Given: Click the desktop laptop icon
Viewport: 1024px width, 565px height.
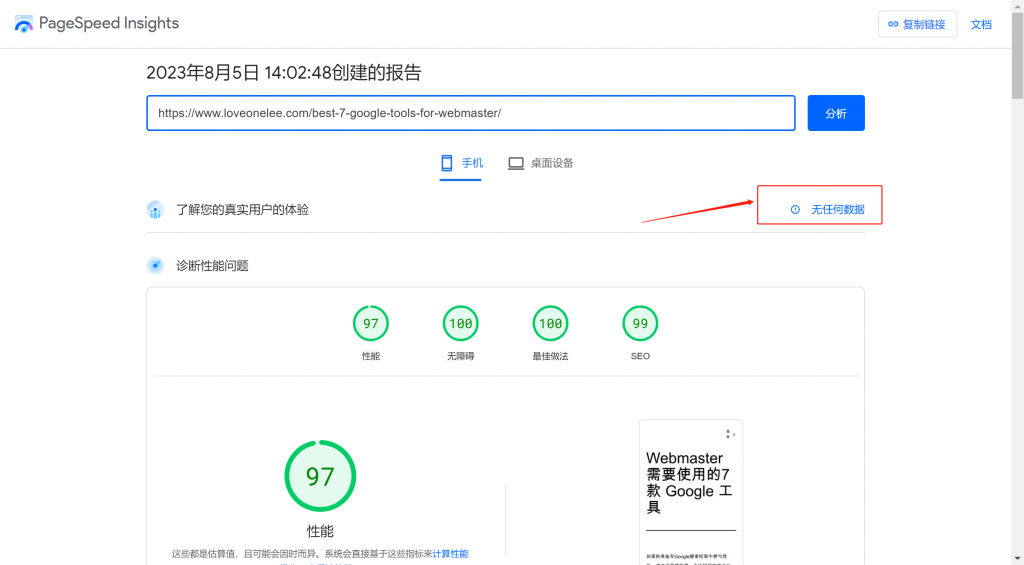Looking at the screenshot, I should pyautogui.click(x=516, y=163).
